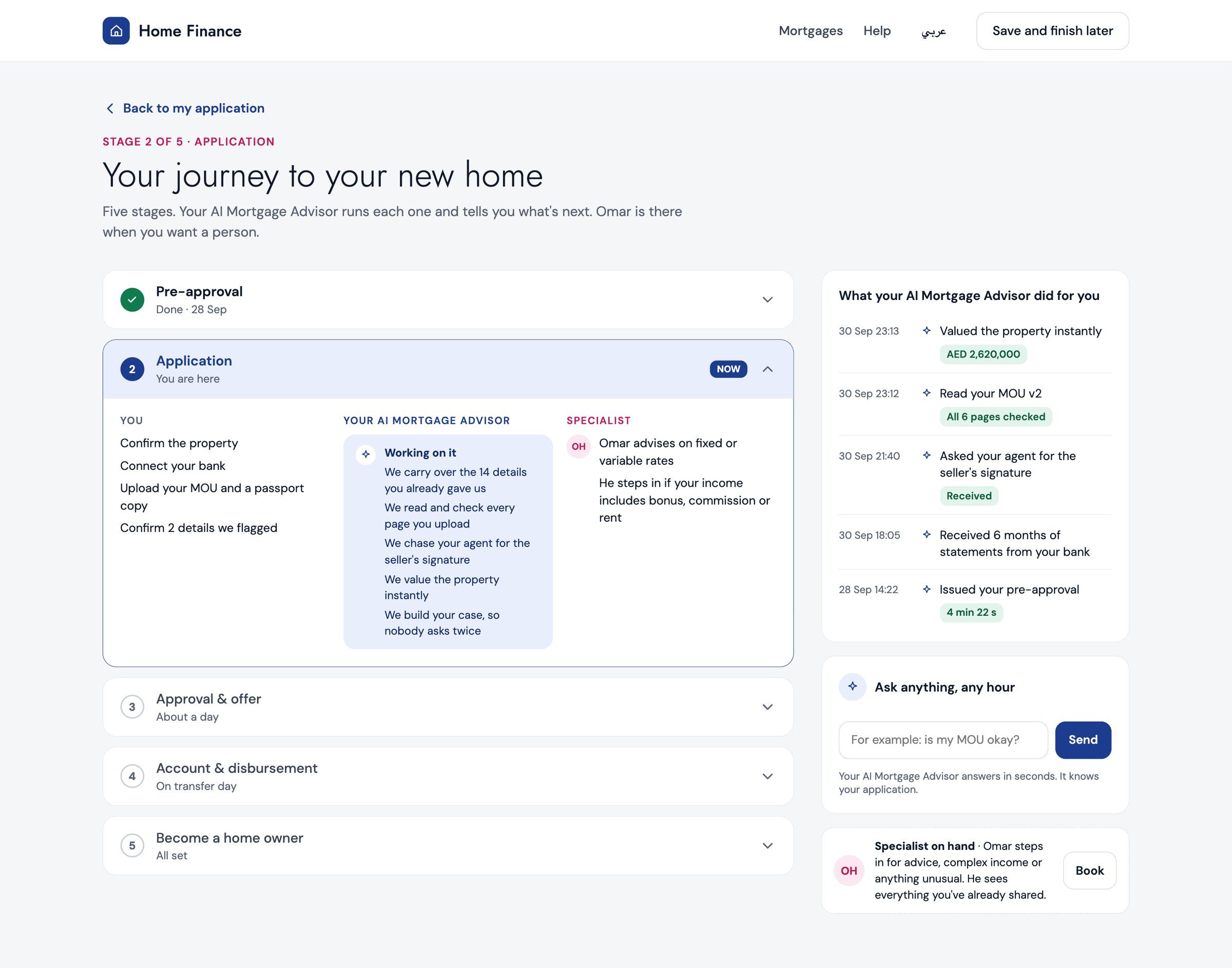This screenshot has height=968, width=1232.
Task: Click the number 4 Account & disbursement badge
Action: [x=132, y=776]
